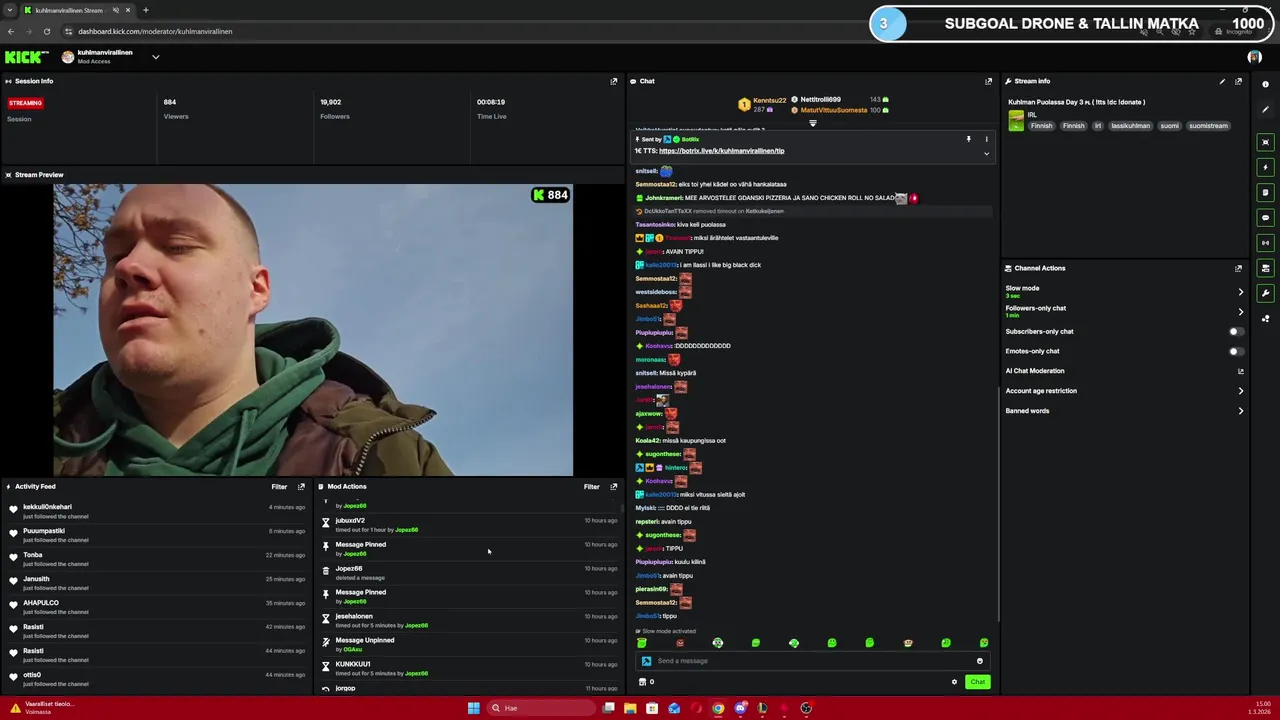Open the browser tab search dropdown
This screenshot has height=720, width=1280.
[x=10, y=10]
